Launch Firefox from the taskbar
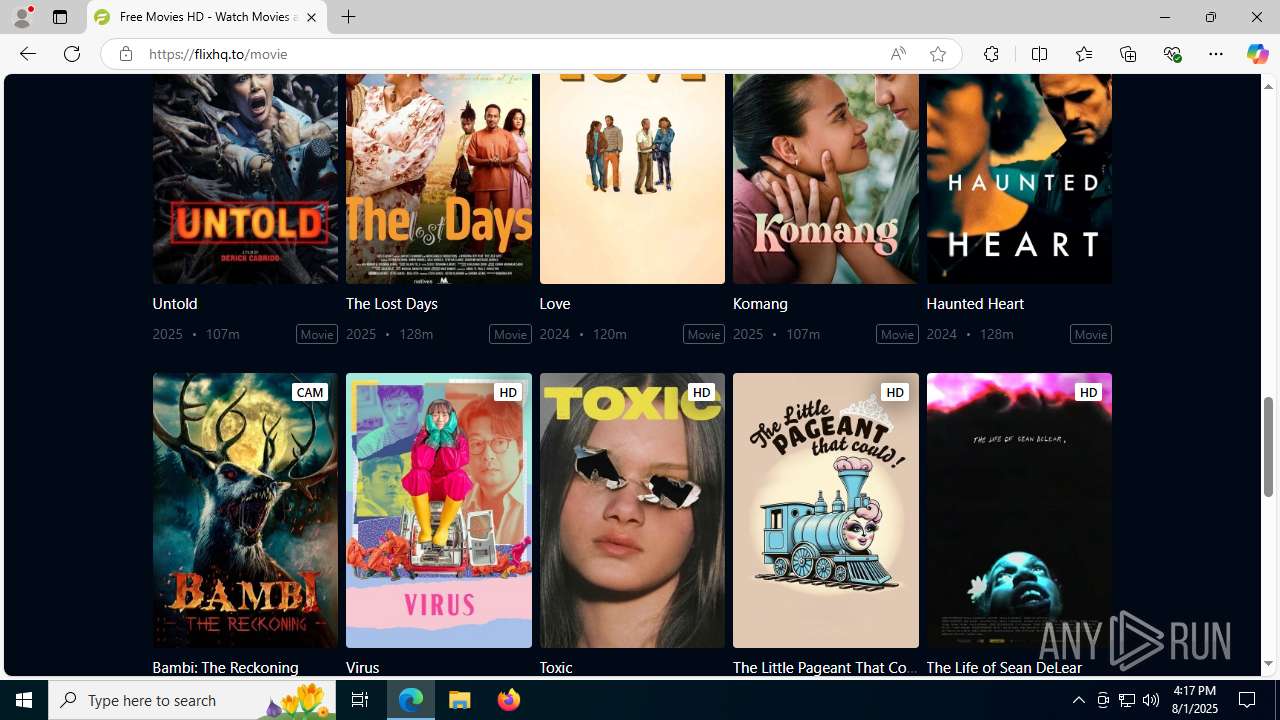The image size is (1280, 720). 509,700
